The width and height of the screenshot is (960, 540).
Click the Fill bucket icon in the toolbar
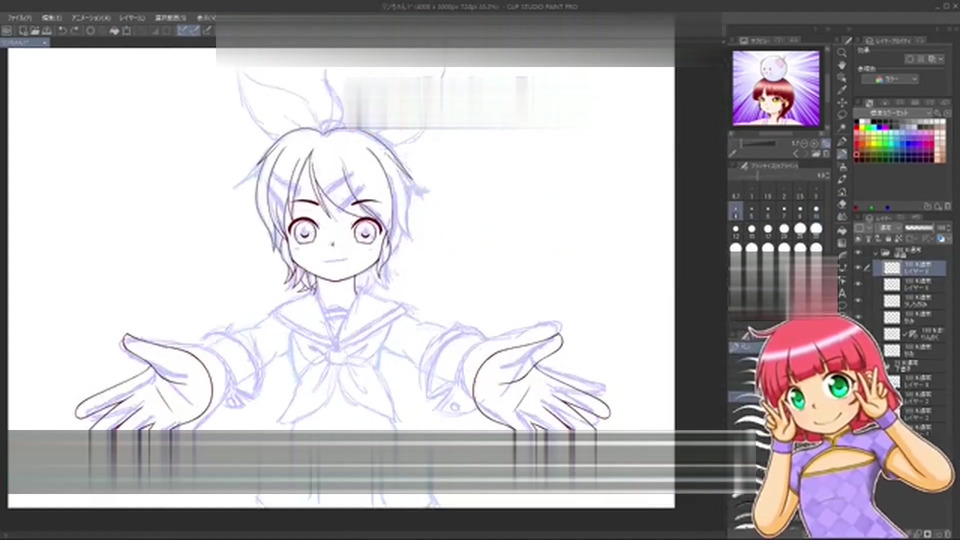[114, 31]
